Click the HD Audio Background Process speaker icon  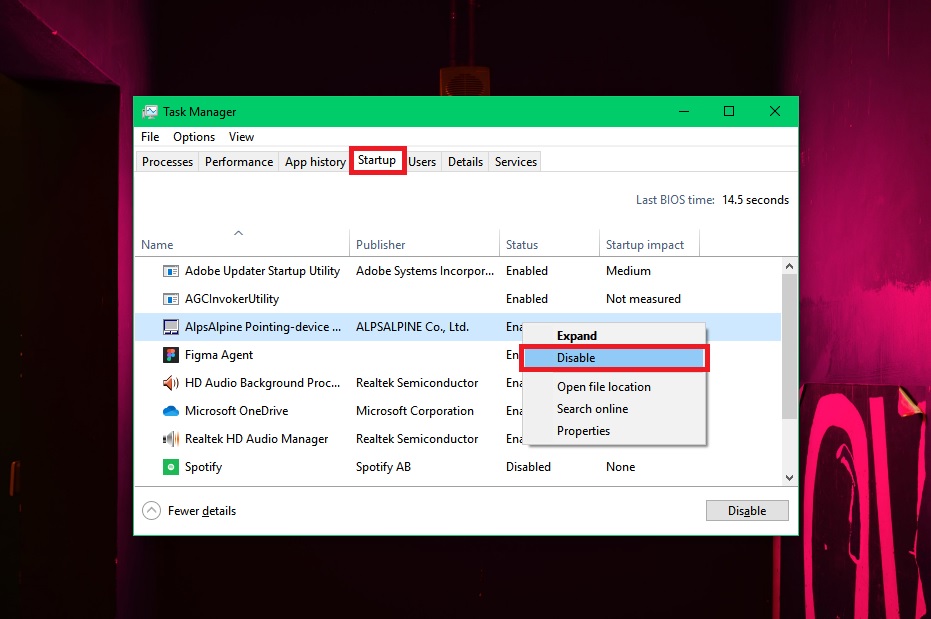click(170, 383)
